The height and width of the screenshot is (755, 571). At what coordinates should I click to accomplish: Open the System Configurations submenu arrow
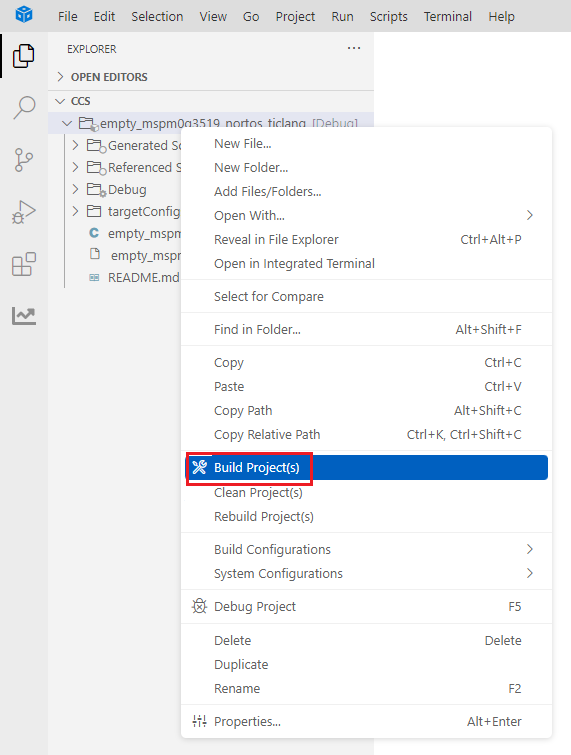point(530,573)
